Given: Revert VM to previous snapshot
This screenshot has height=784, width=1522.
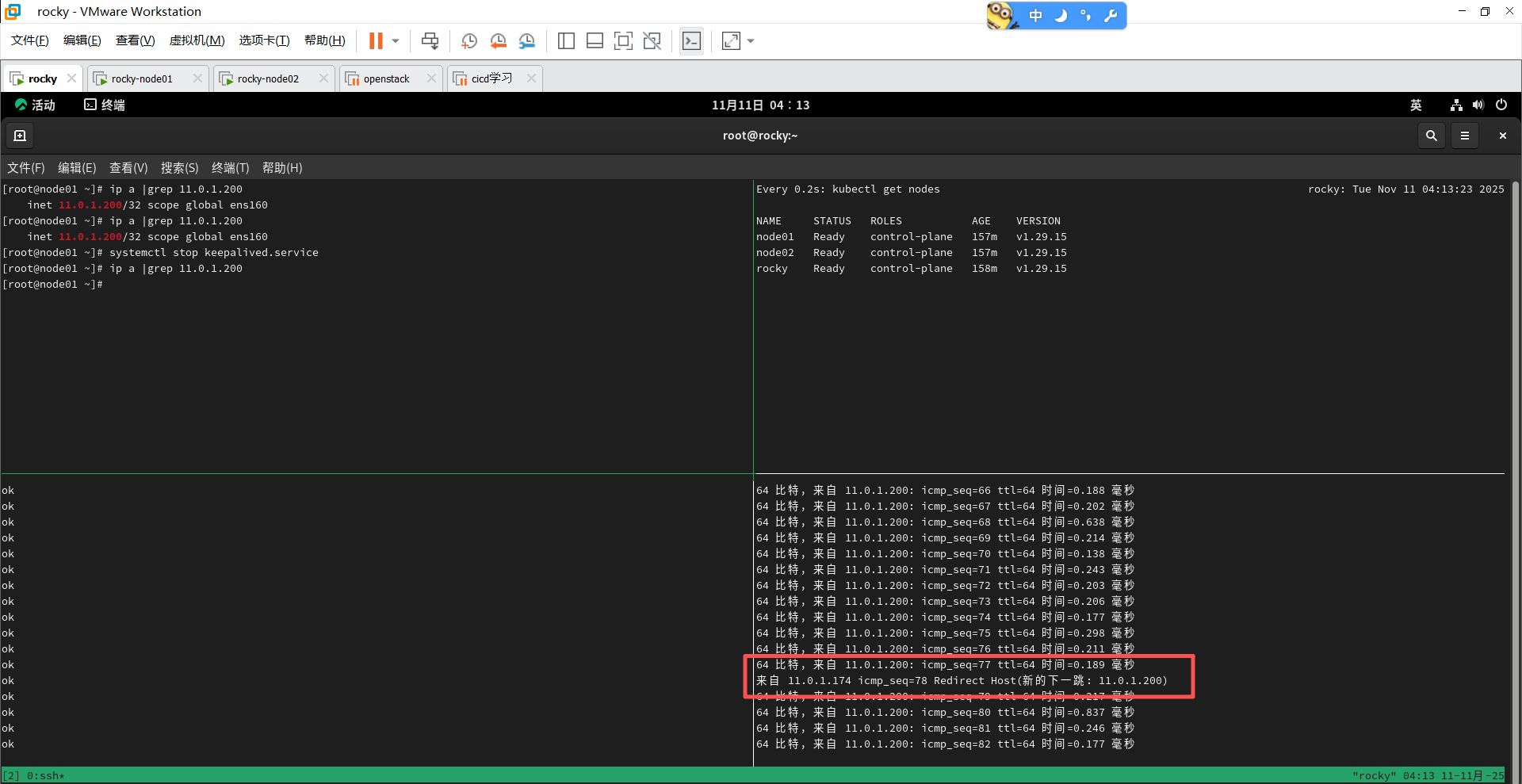Looking at the screenshot, I should (498, 40).
